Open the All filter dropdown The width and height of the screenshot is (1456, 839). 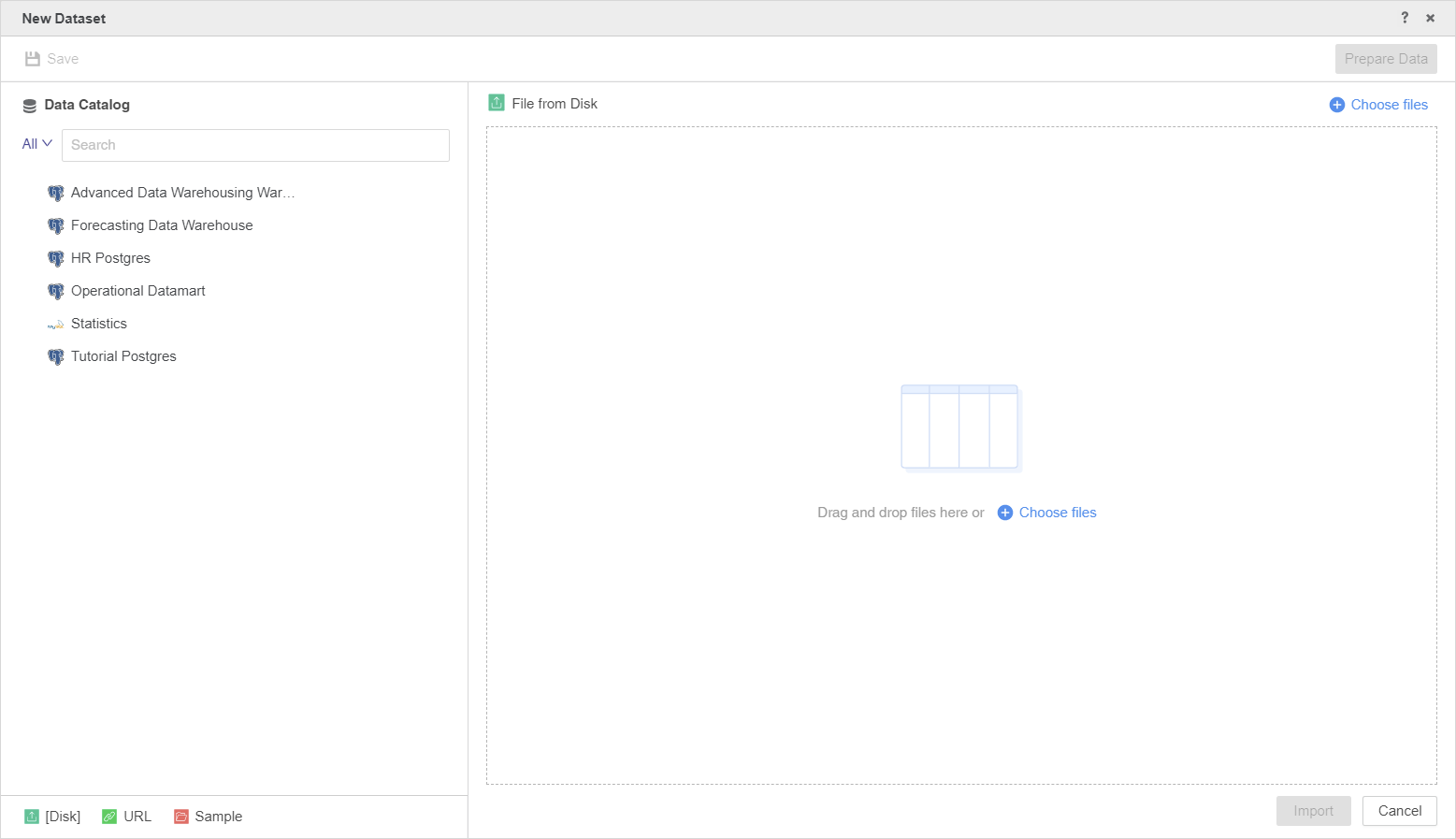[36, 144]
